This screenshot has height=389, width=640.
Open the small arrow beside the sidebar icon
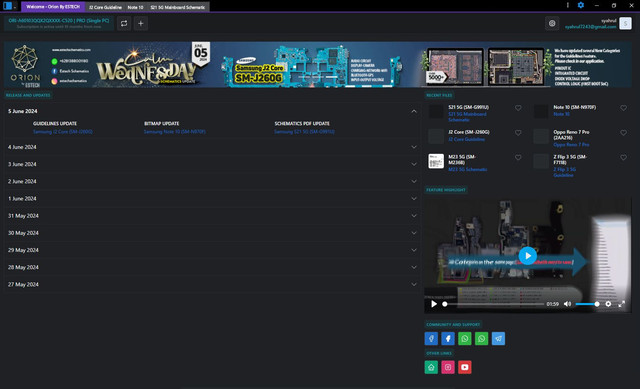coord(15,7)
